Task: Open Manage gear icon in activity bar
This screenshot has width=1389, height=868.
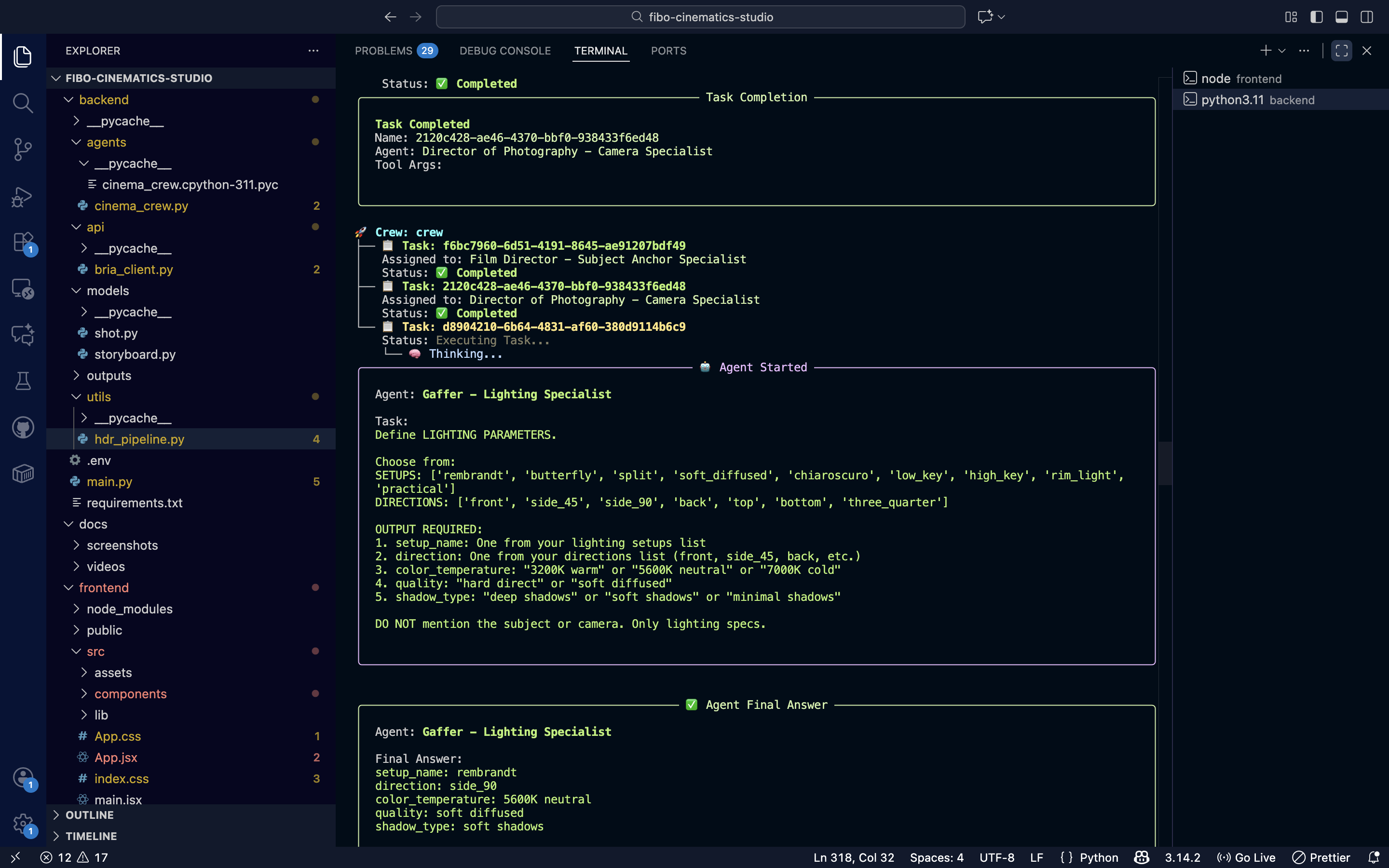Action: point(22,824)
